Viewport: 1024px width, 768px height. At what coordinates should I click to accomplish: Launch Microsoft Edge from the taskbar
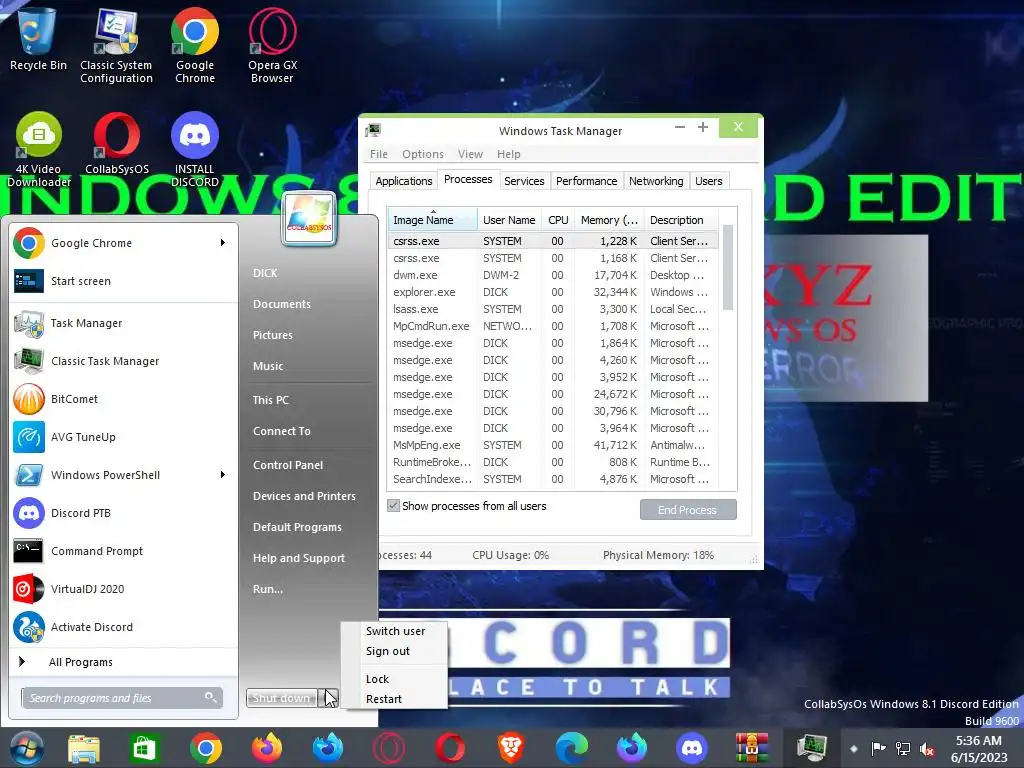coord(571,748)
